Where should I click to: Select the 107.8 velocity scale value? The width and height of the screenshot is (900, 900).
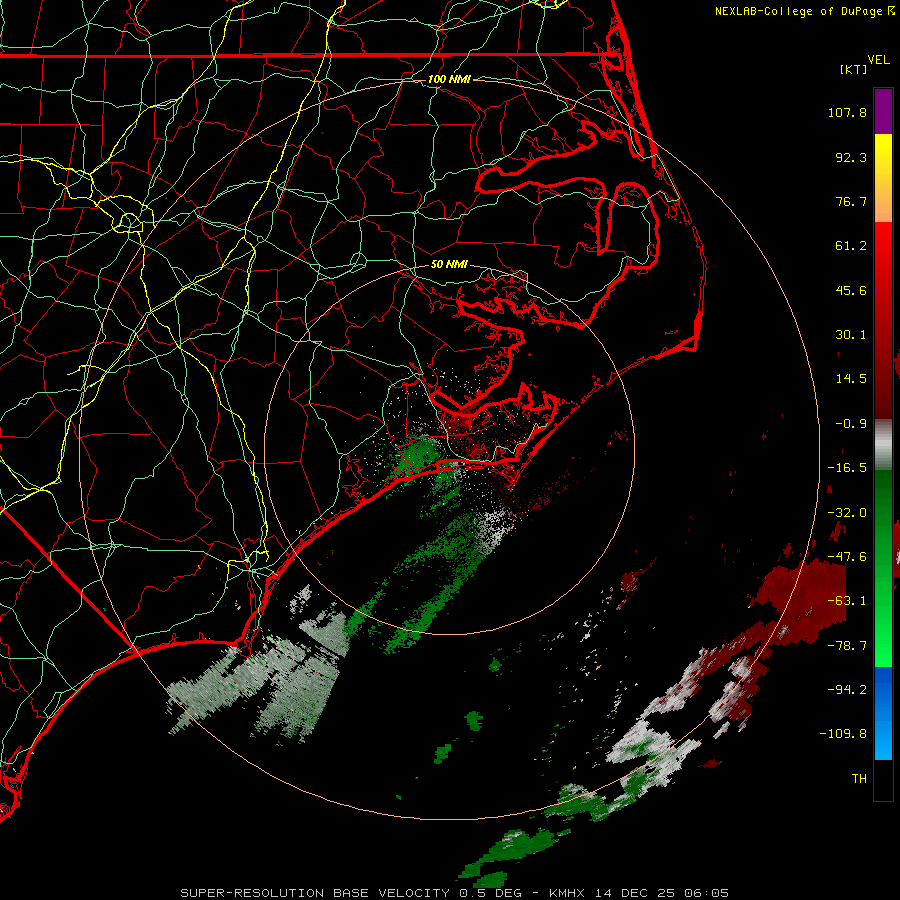(x=847, y=112)
